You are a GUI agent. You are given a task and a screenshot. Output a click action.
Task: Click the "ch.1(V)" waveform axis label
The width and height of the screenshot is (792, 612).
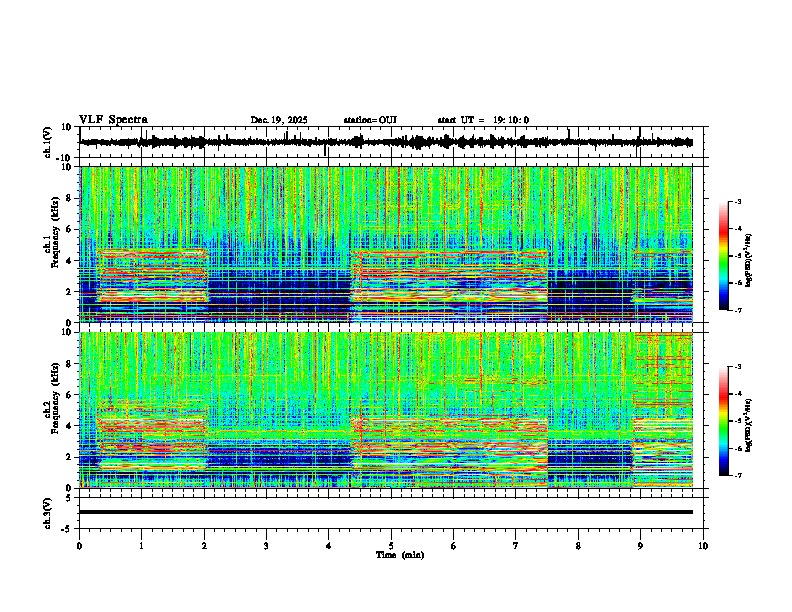(x=47, y=142)
